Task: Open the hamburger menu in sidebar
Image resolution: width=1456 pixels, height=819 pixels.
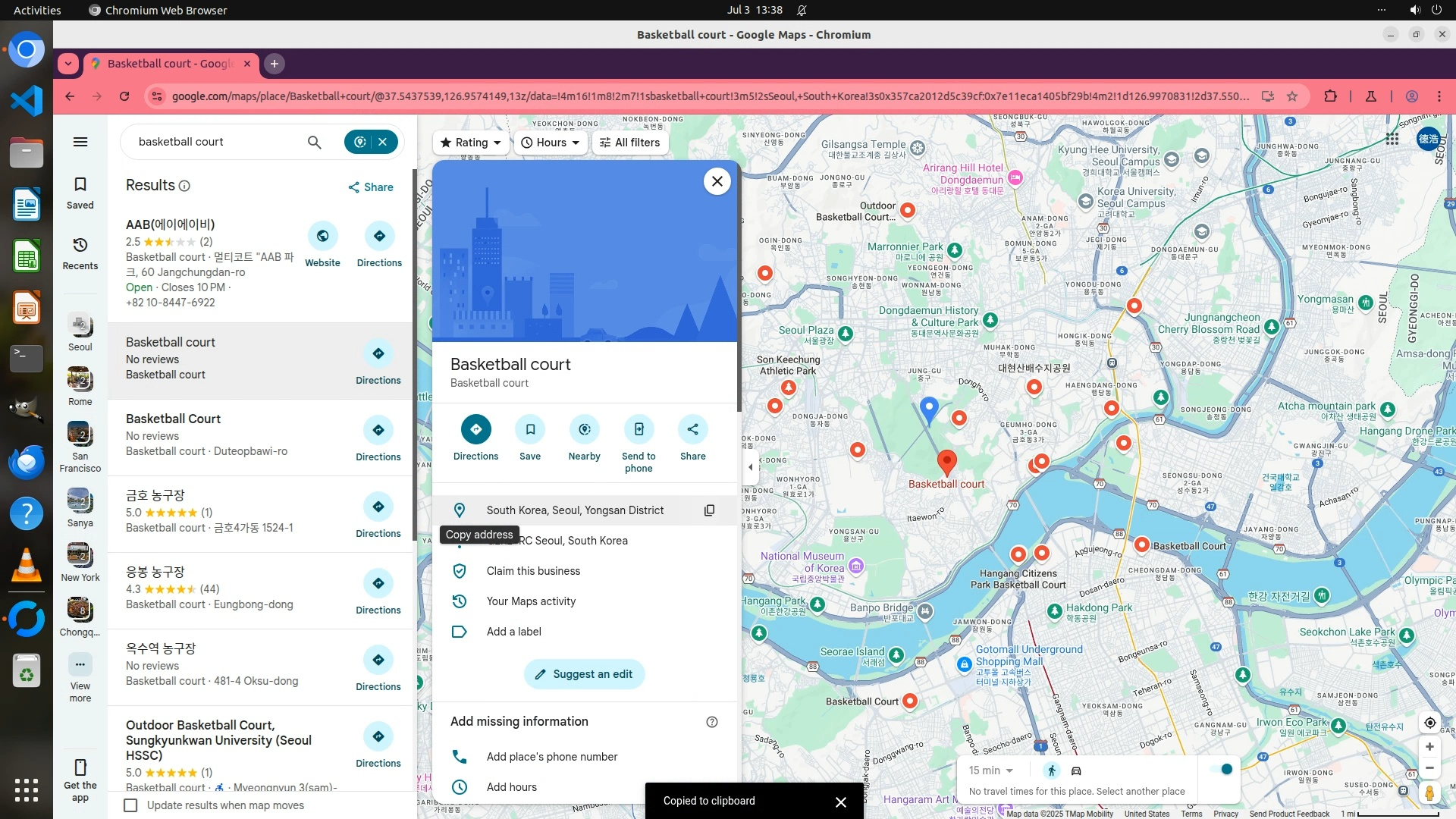Action: click(x=80, y=142)
